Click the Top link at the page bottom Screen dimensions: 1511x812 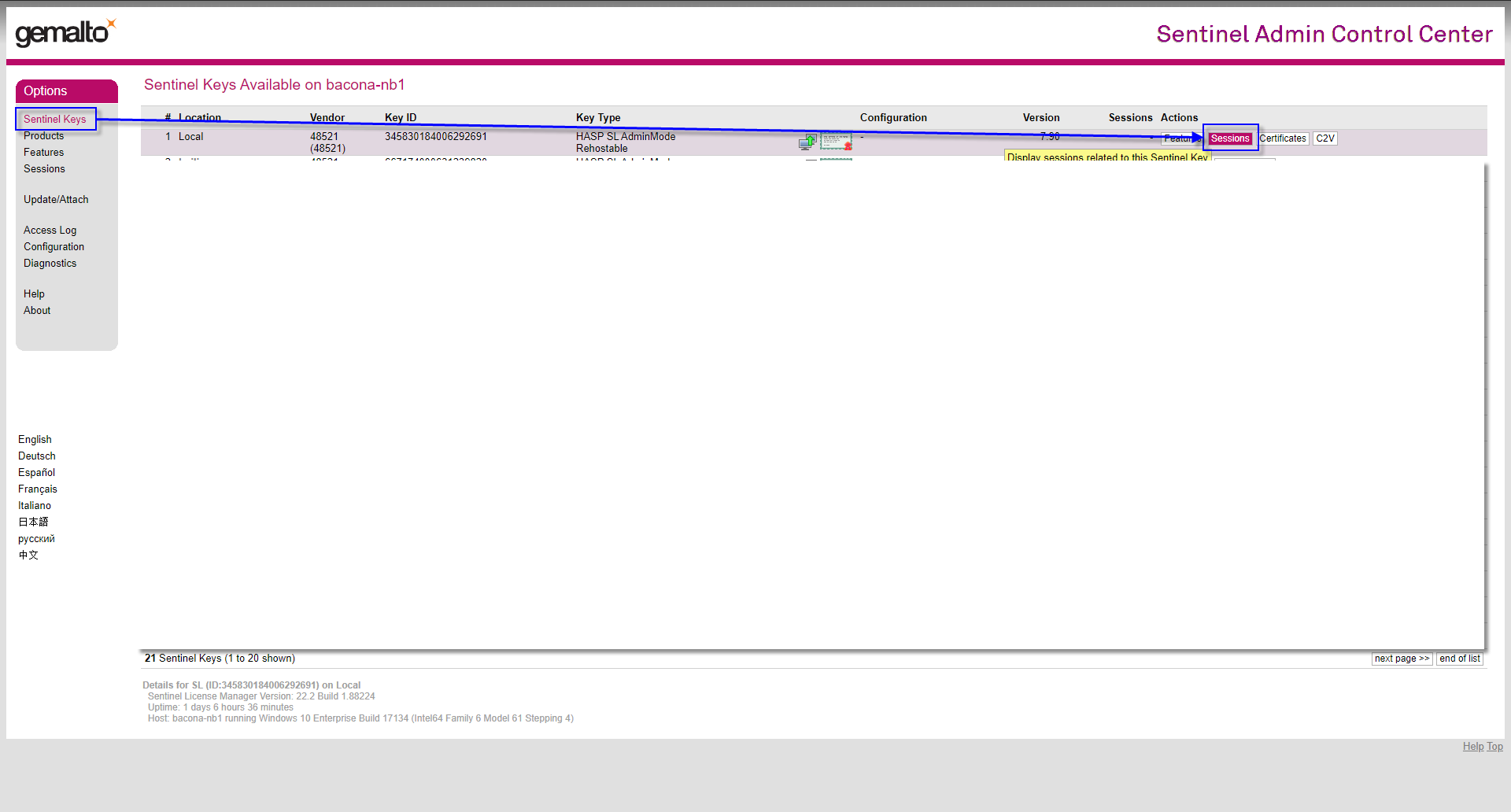pos(1494,747)
